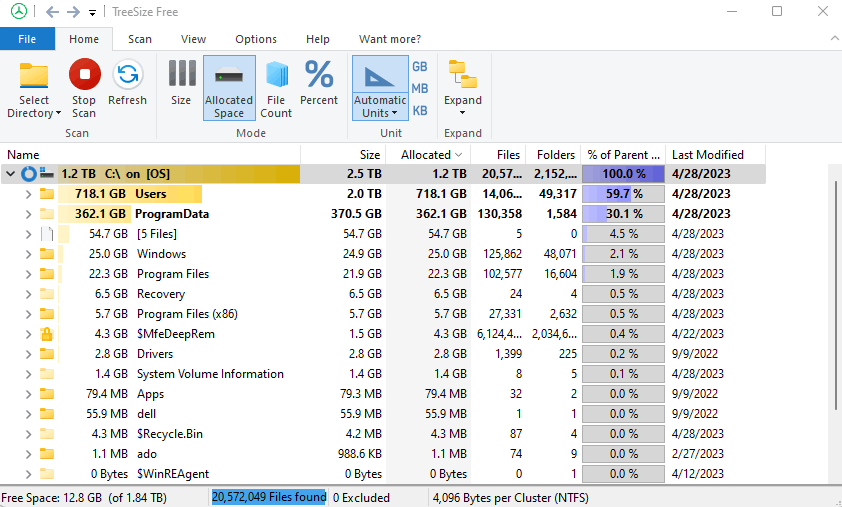Click the ado folder icon
The image size is (842, 507).
pos(47,453)
